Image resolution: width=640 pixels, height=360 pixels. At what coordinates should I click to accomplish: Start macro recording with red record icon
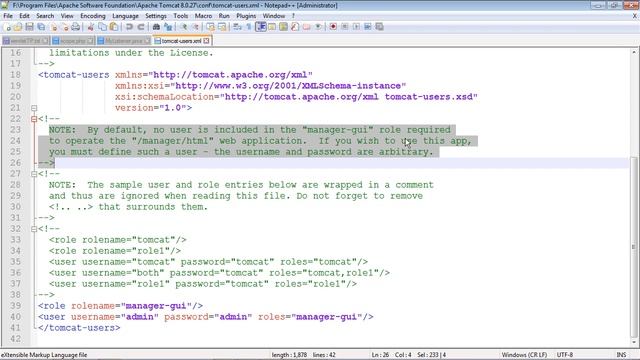click(x=333, y=27)
